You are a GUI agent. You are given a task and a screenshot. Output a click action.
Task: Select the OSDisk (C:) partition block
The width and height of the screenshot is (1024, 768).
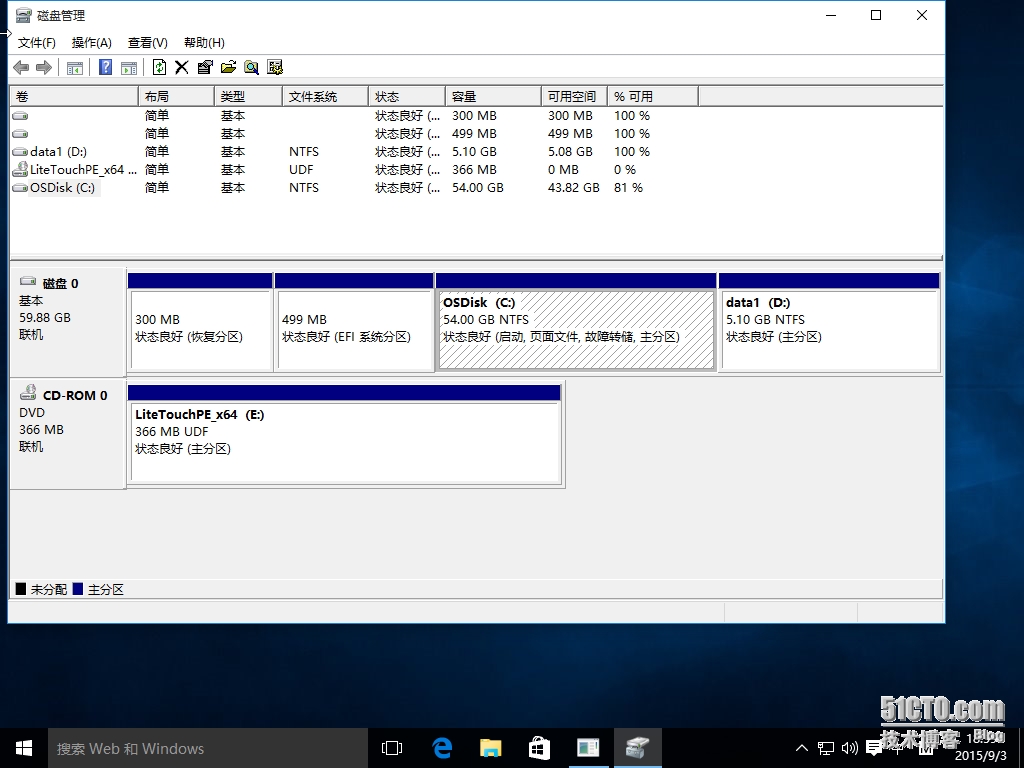[x=576, y=330]
